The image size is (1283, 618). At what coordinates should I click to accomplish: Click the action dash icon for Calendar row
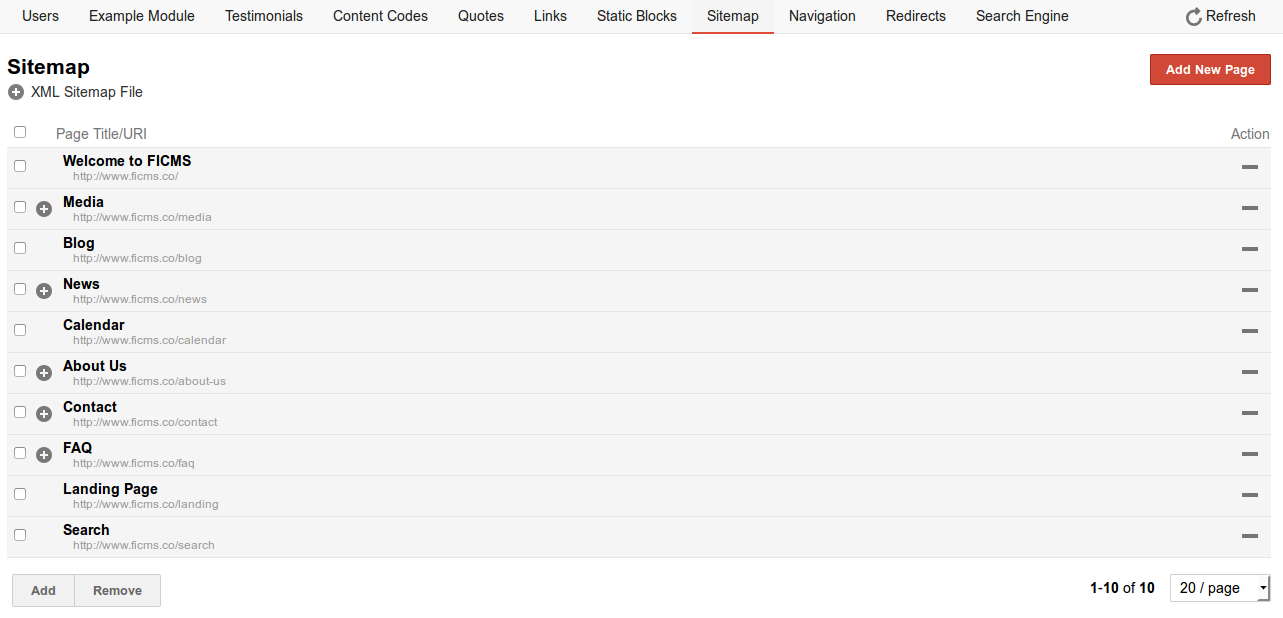tap(1249, 331)
